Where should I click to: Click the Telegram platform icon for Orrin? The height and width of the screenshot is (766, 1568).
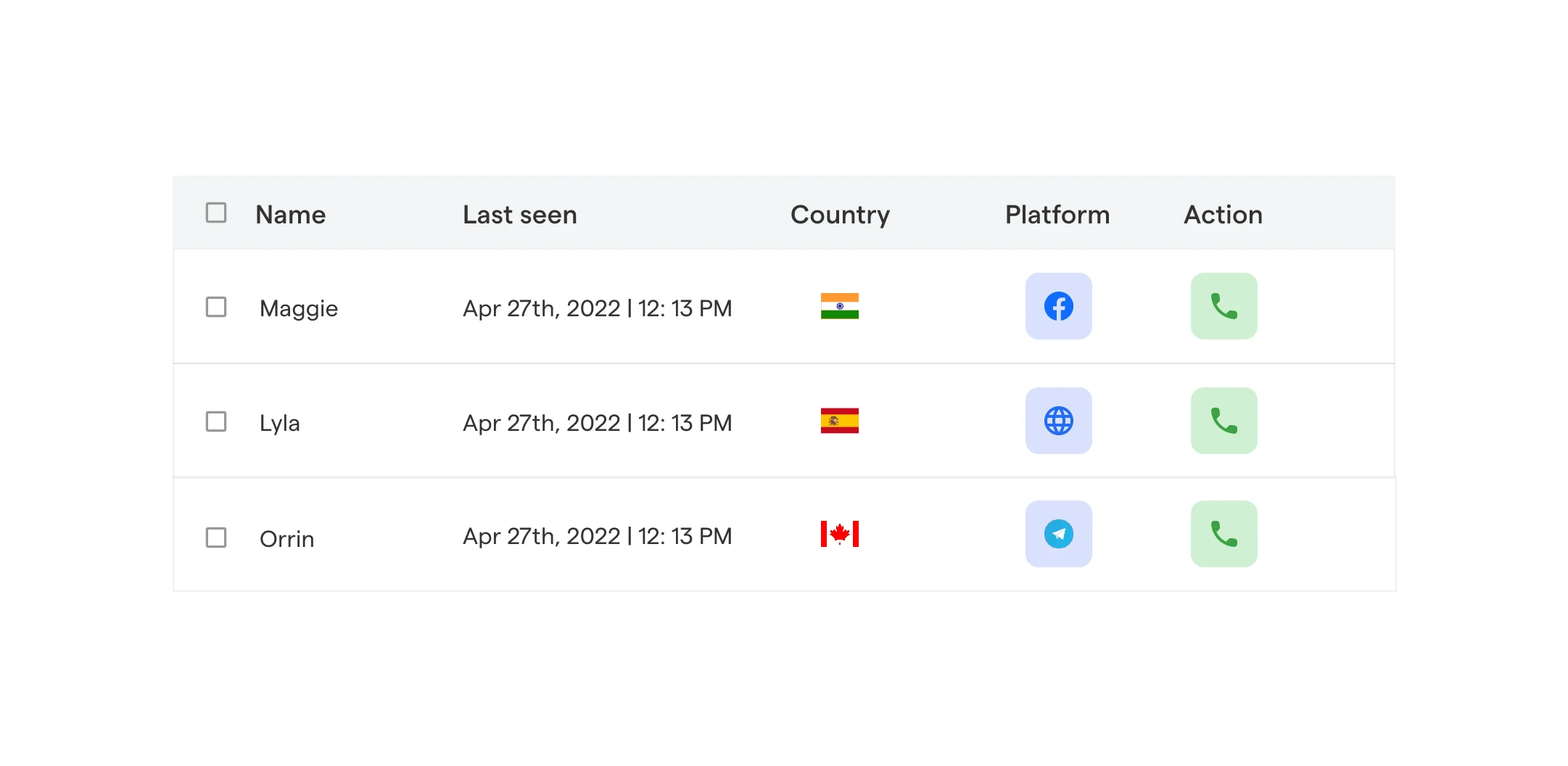pyautogui.click(x=1058, y=534)
